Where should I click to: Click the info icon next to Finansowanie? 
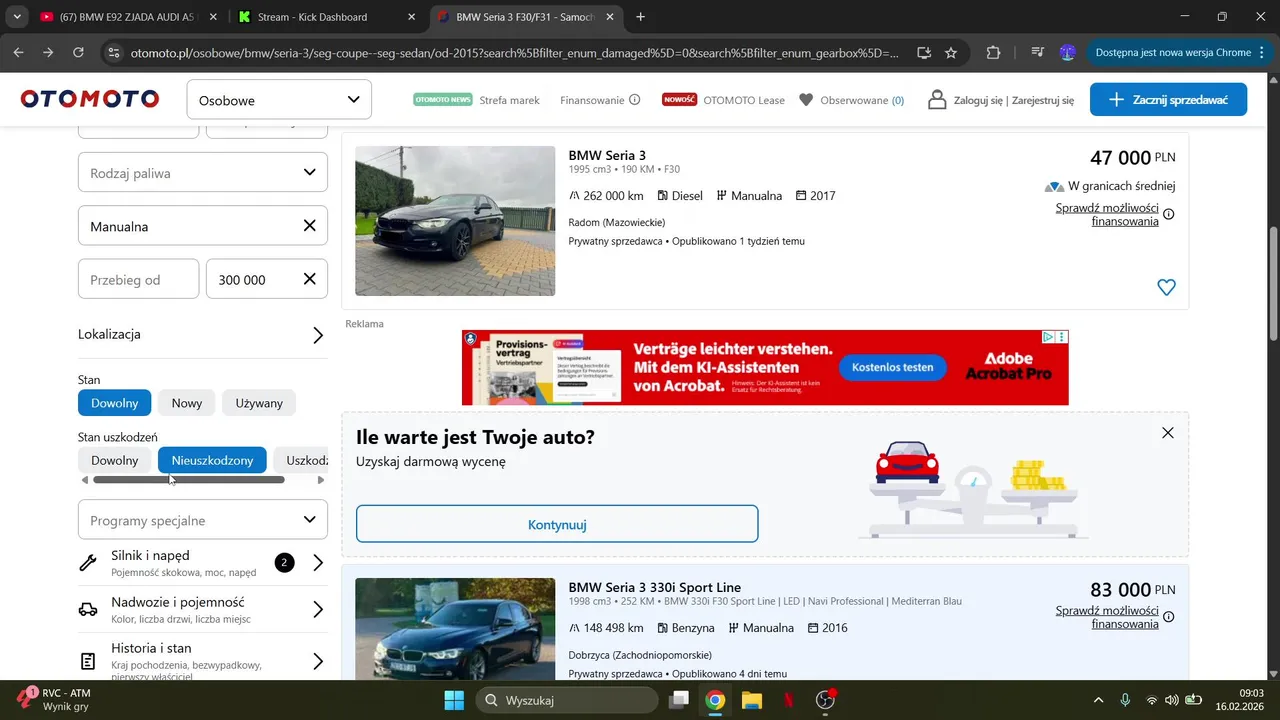(634, 100)
